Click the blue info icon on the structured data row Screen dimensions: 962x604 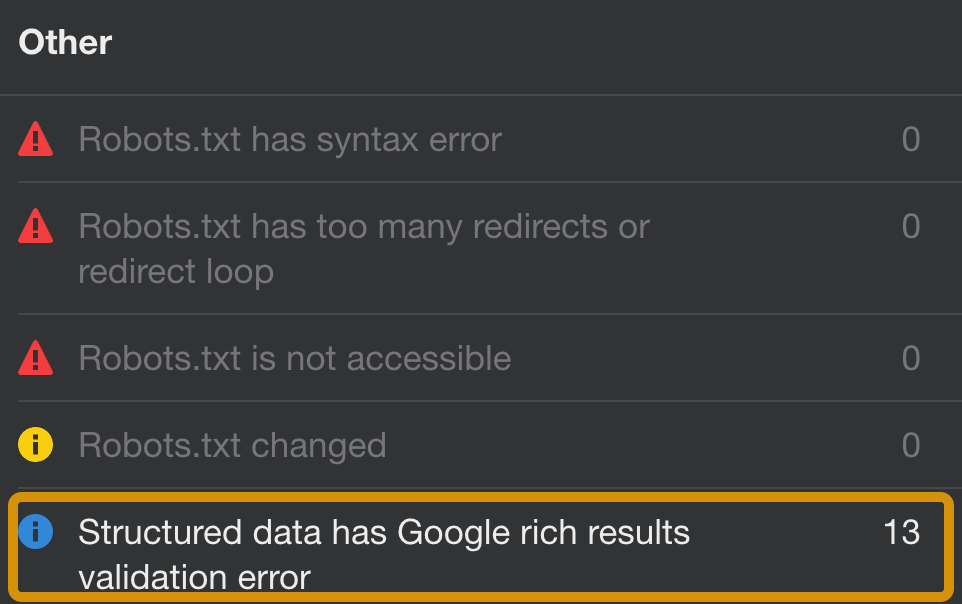point(36,532)
